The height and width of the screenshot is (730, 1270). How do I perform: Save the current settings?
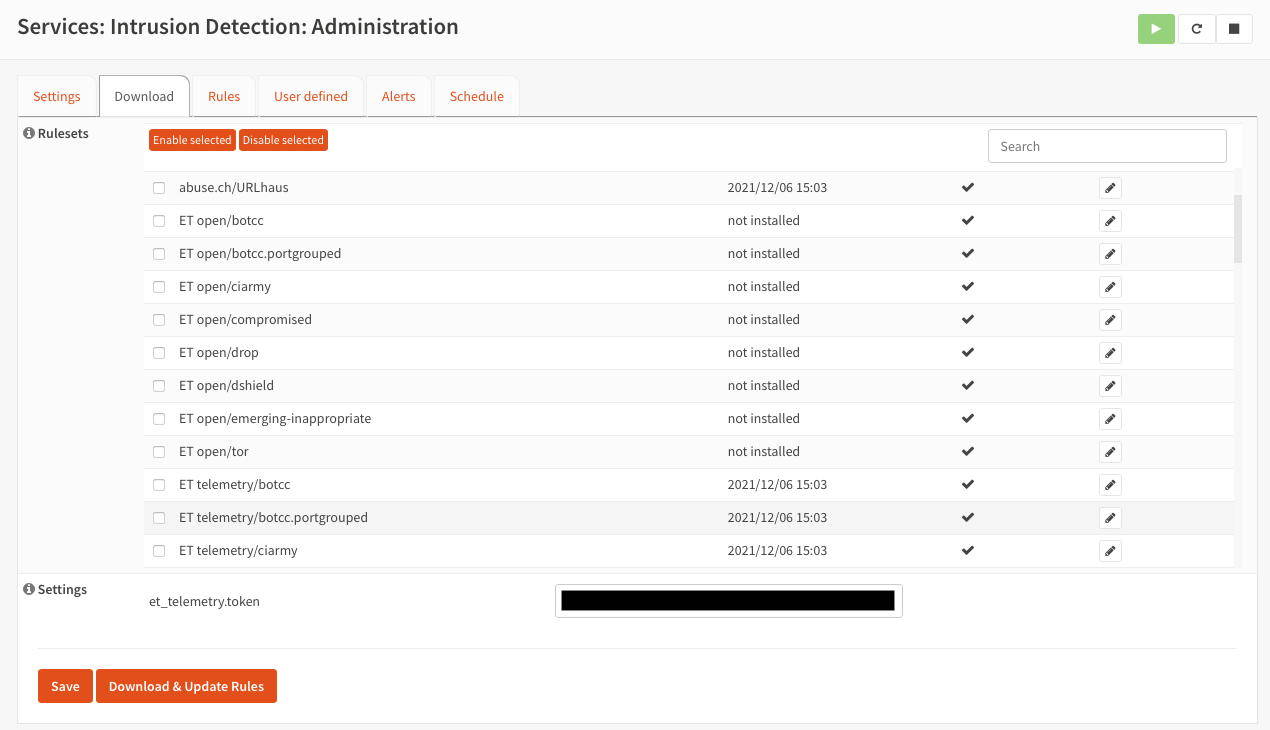pos(65,686)
